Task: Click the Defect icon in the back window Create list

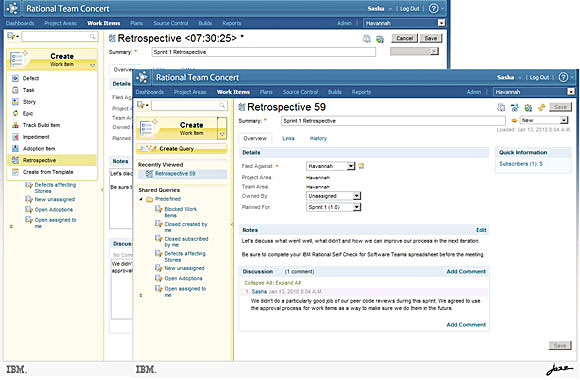Action: tap(15, 78)
